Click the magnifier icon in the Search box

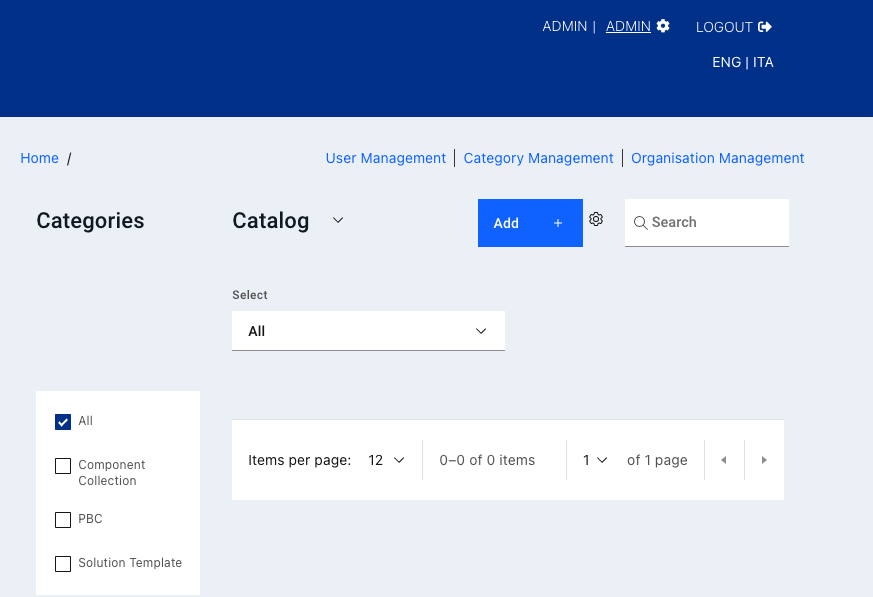click(x=641, y=222)
